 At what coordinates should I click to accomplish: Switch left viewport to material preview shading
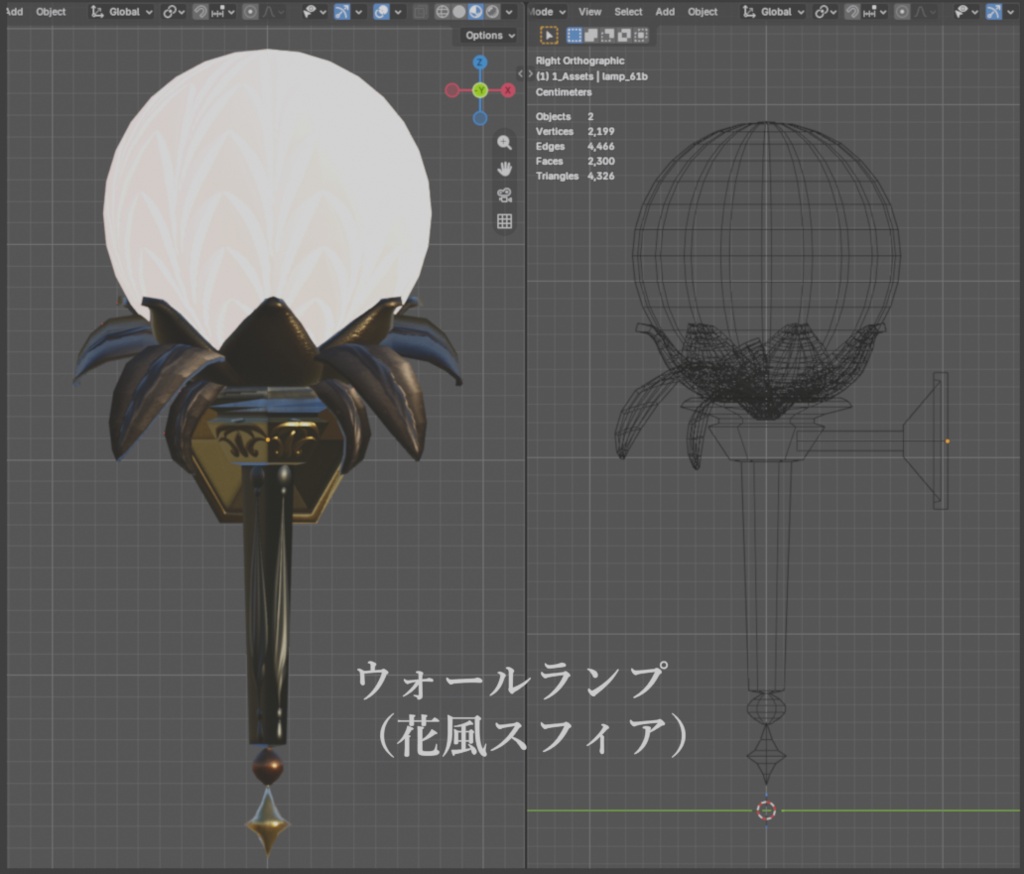pos(475,12)
